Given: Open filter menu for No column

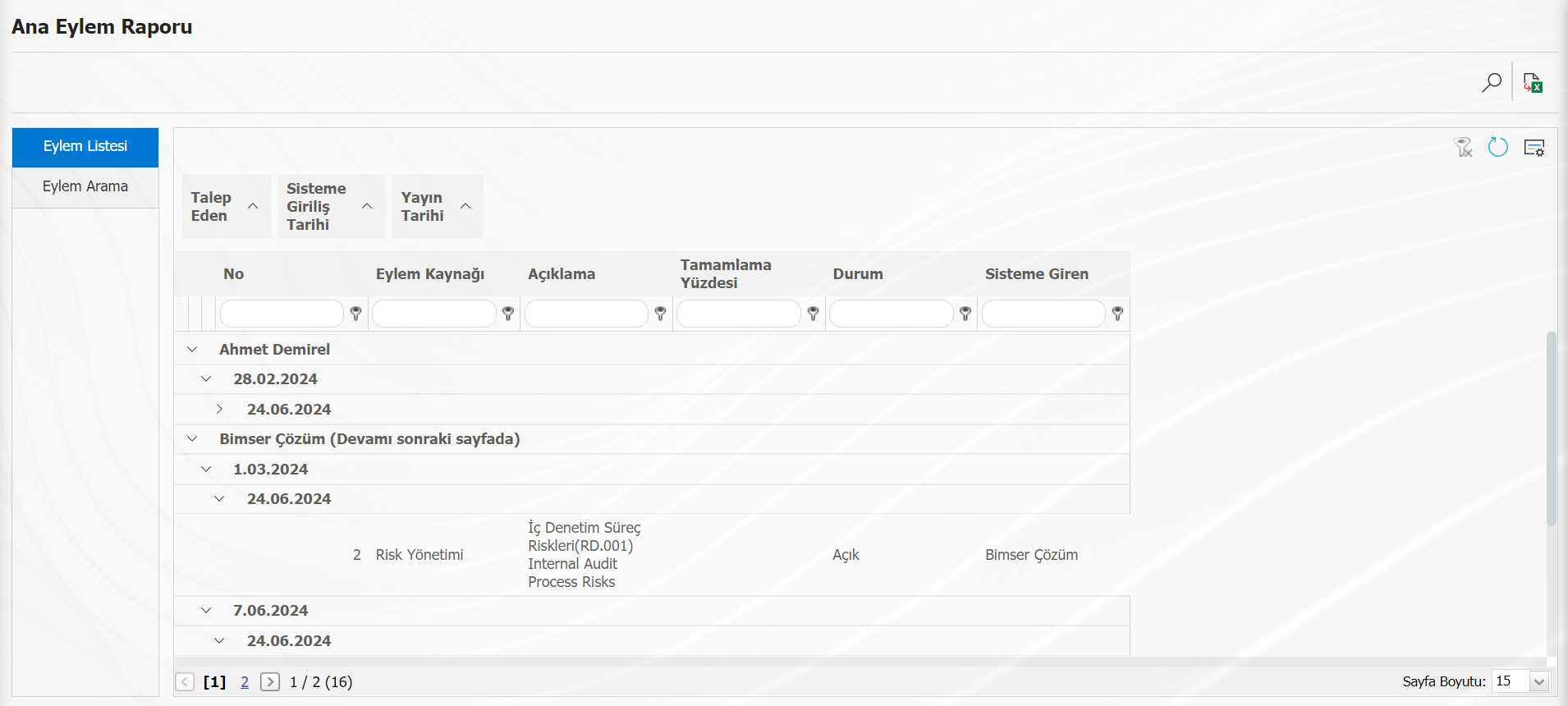Looking at the screenshot, I should tap(356, 314).
